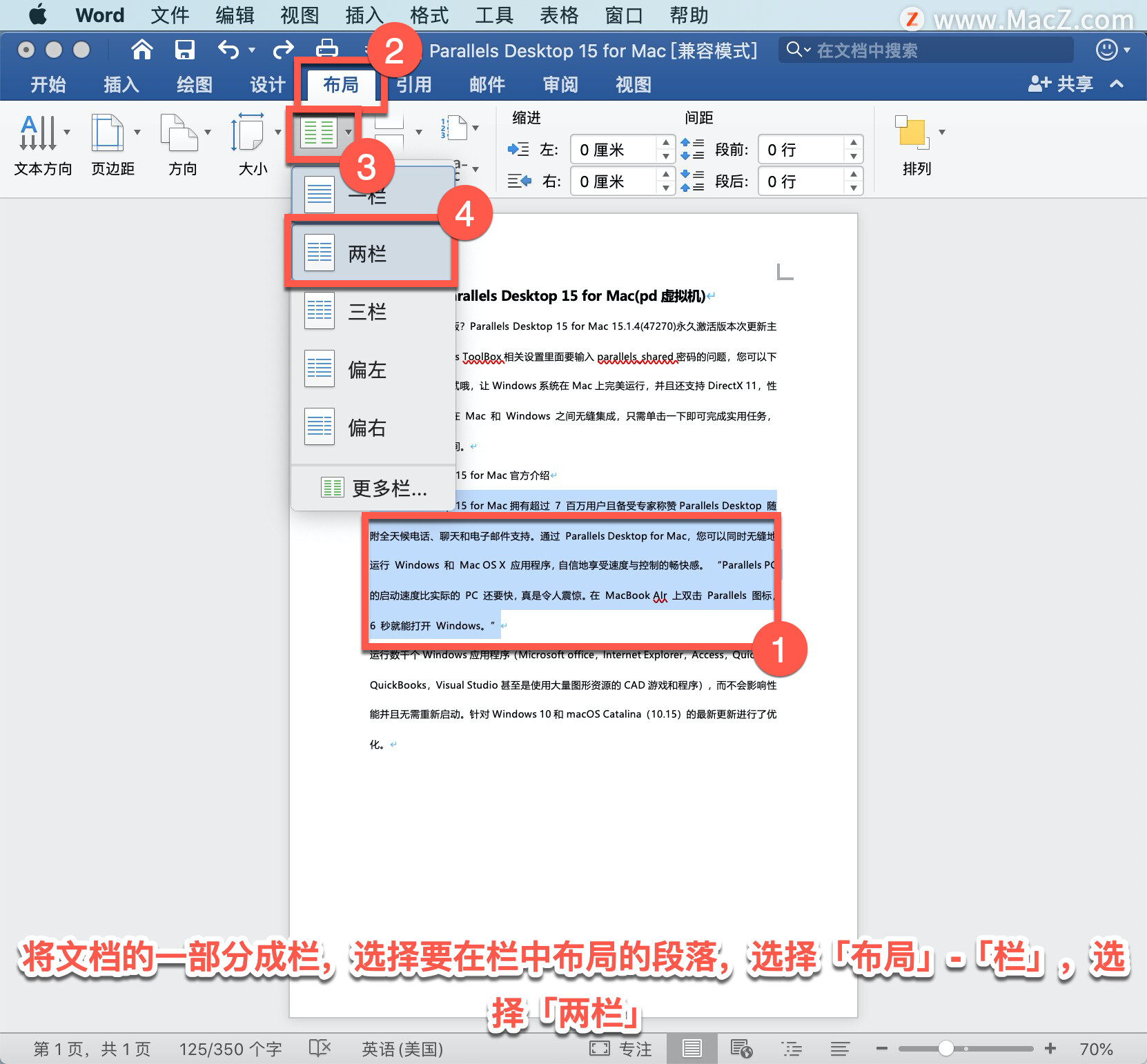Adjust the zoom slider handle
1147x1064 pixels.
tap(946, 1048)
